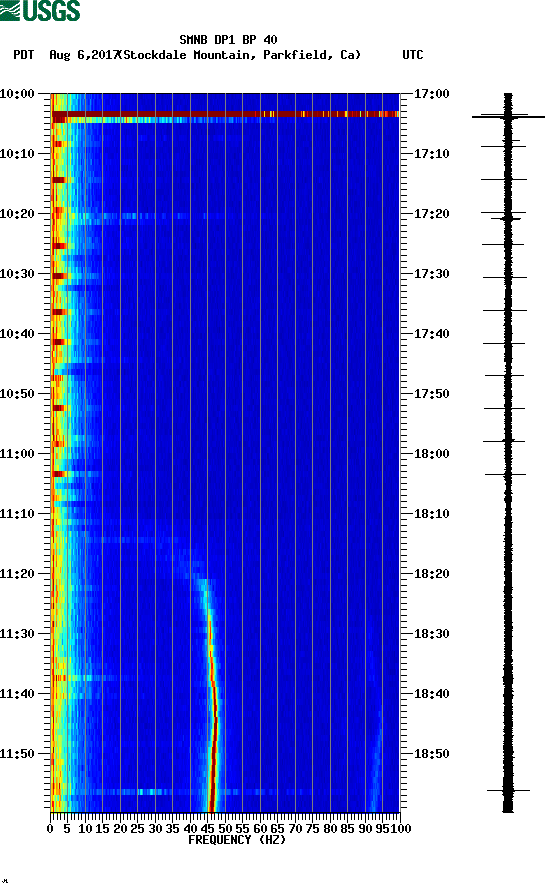The image size is (552, 892).
Task: Click the '0' frequency axis label
Action: point(50,829)
